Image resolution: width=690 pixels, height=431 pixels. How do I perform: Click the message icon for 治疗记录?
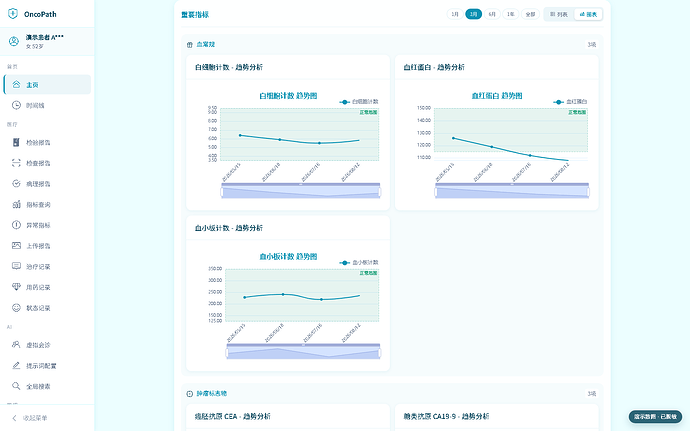pyautogui.click(x=16, y=266)
